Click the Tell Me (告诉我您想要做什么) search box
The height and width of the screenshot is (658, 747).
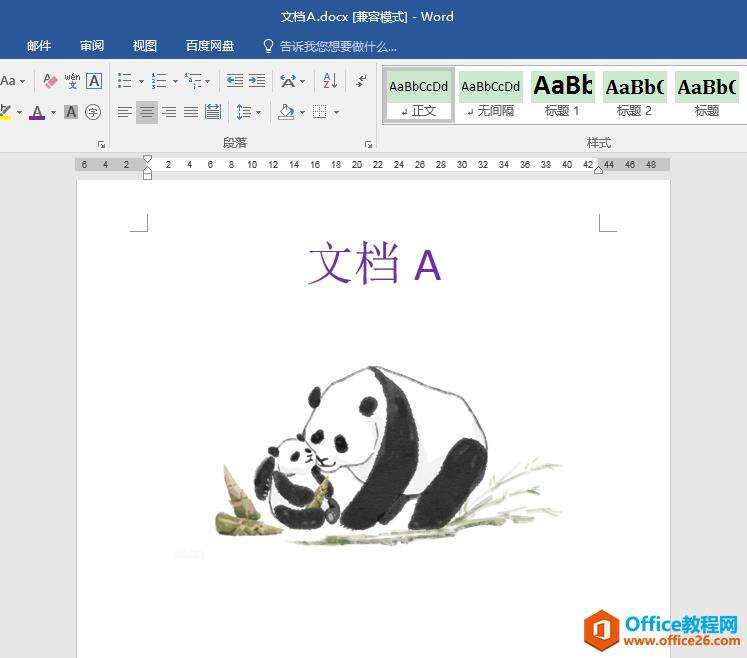[x=338, y=46]
